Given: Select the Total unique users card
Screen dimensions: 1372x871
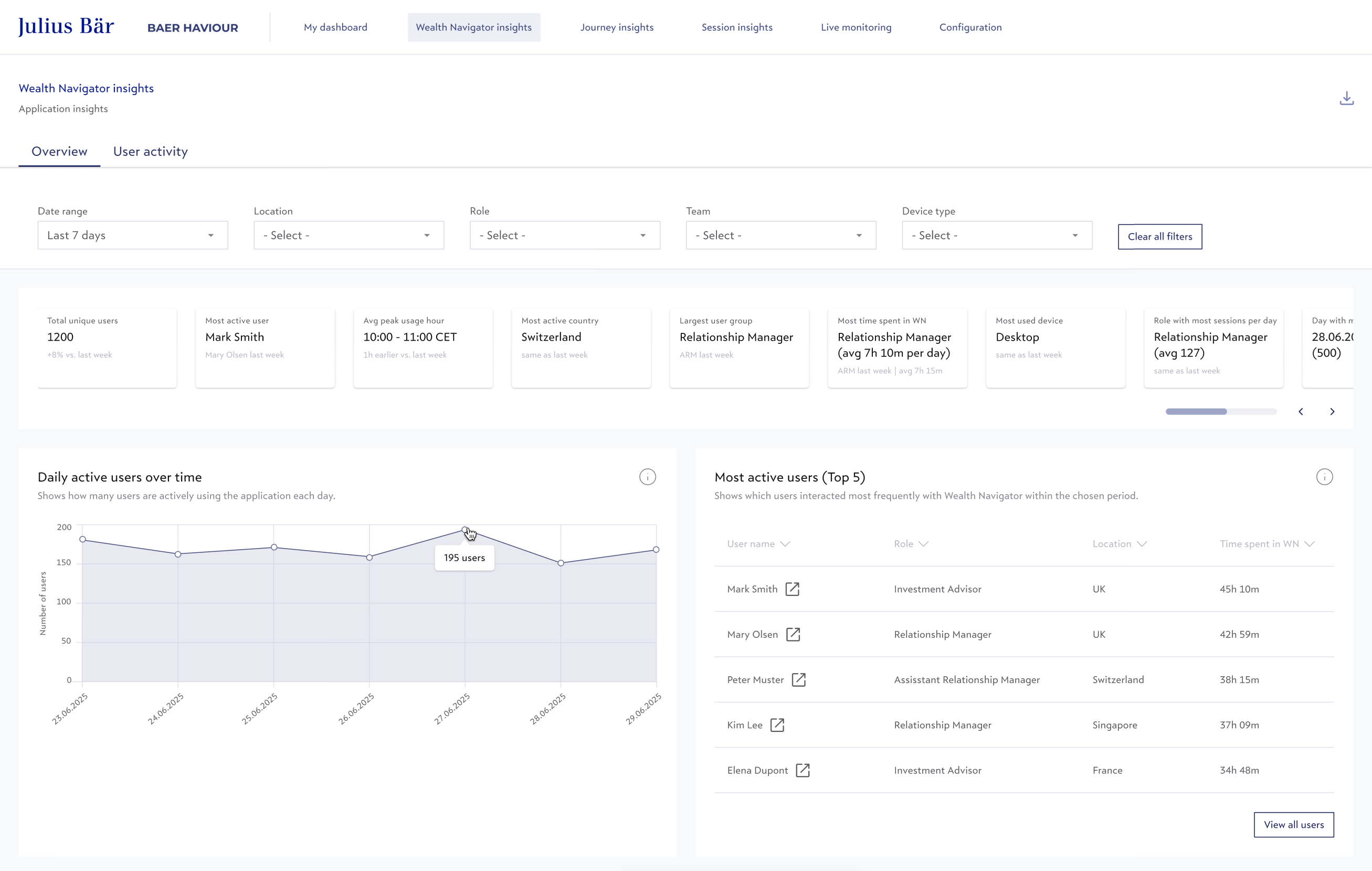Looking at the screenshot, I should [107, 348].
